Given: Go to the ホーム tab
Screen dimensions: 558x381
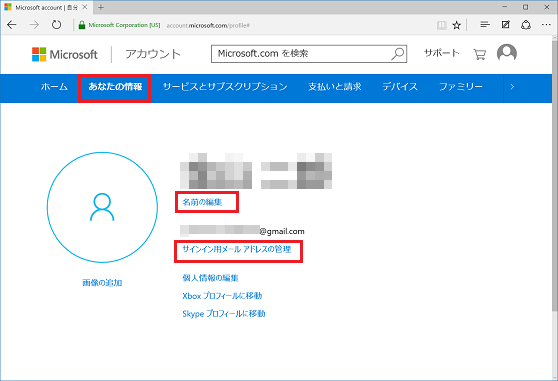Looking at the screenshot, I should [x=54, y=86].
